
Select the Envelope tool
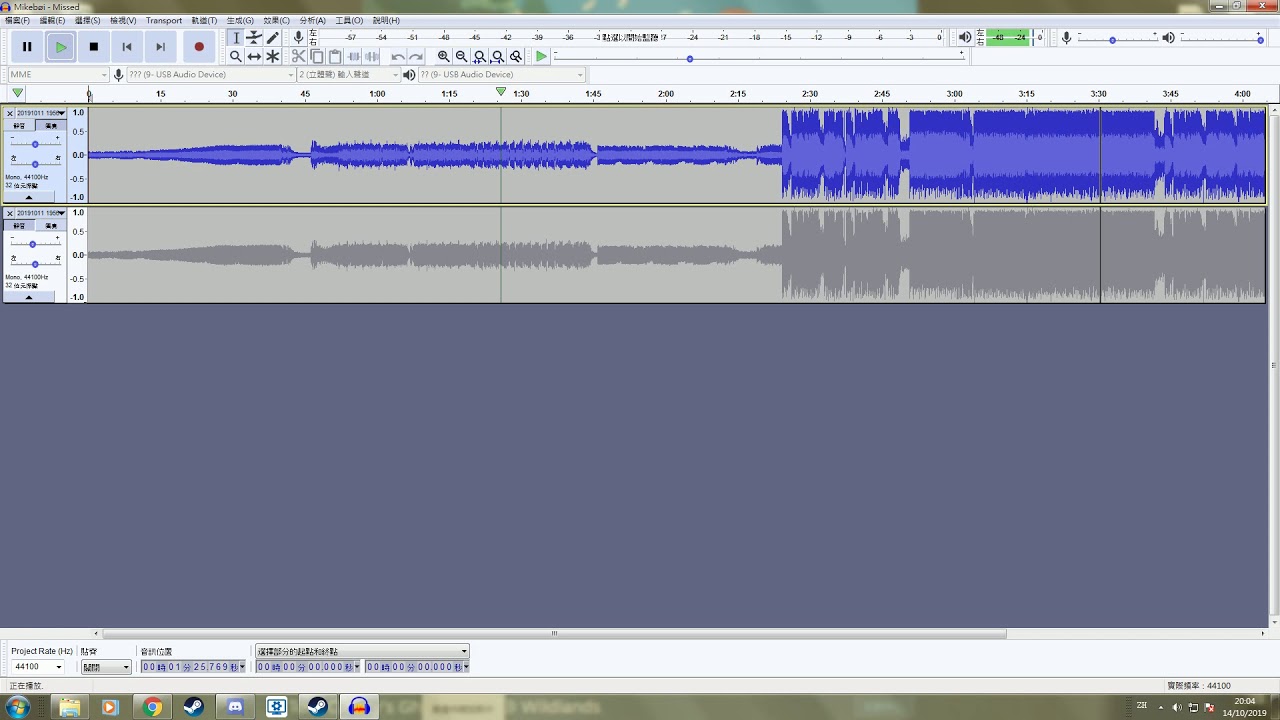[254, 38]
